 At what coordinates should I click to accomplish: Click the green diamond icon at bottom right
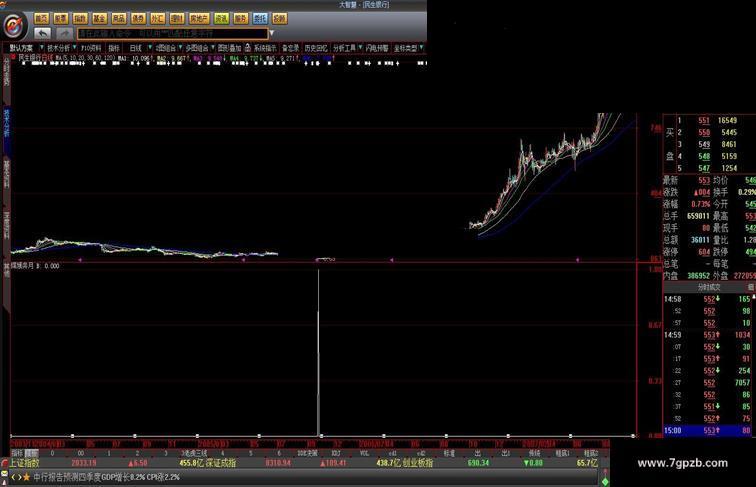pos(605,481)
